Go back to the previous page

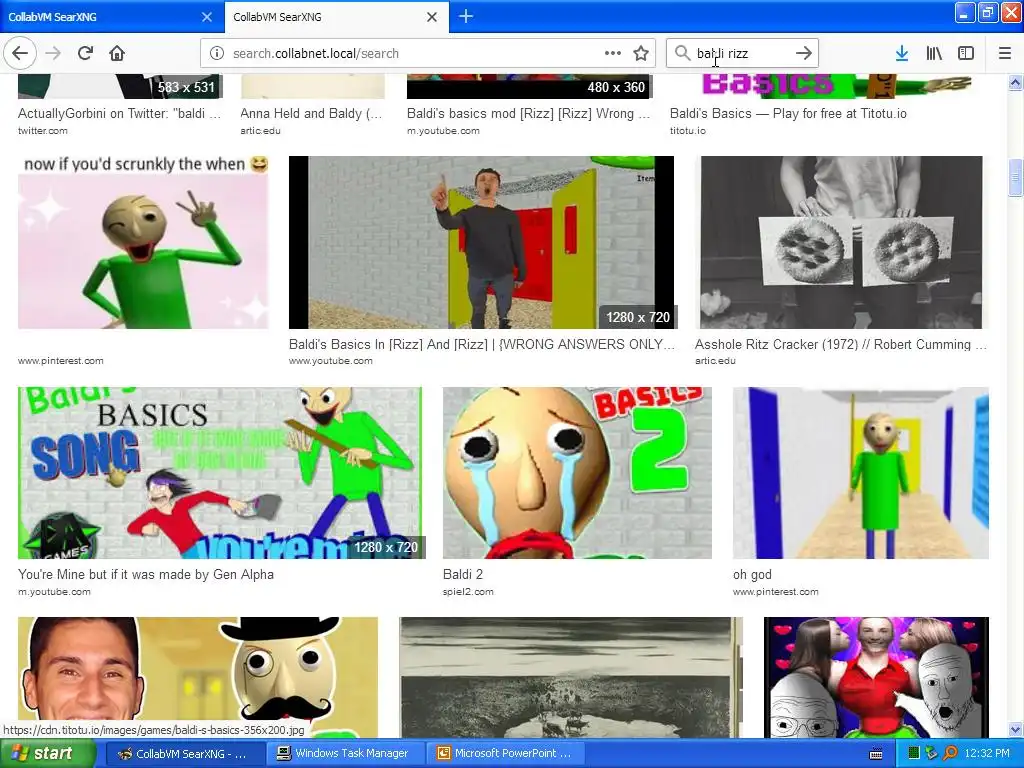click(20, 53)
